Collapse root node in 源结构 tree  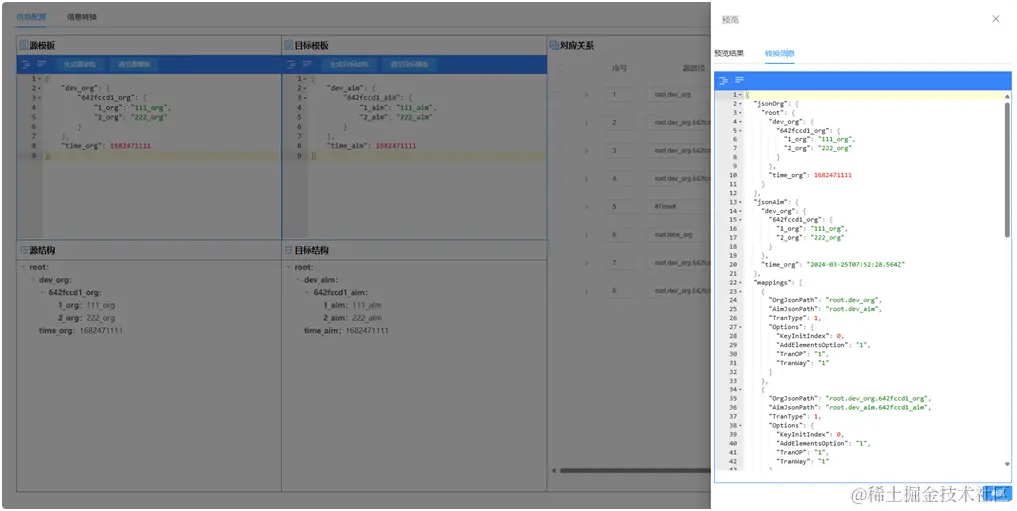23,267
